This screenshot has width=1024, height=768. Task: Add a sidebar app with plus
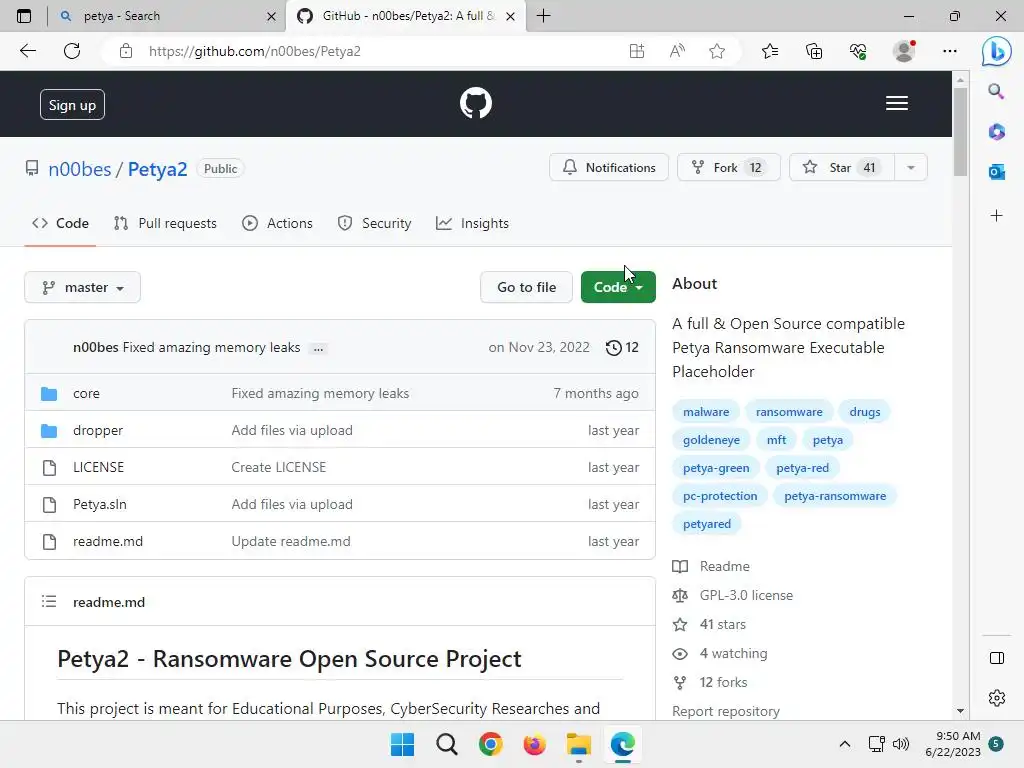(996, 216)
